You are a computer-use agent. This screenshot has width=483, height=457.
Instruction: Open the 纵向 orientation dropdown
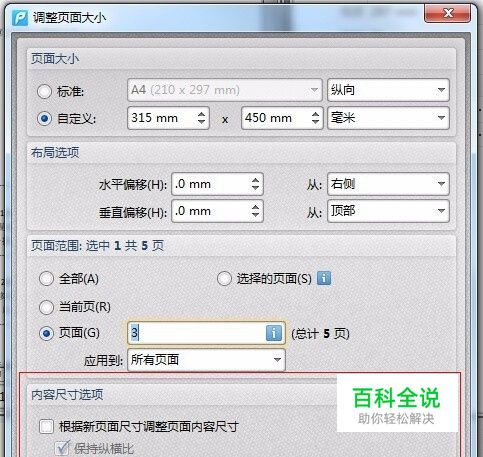(x=388, y=90)
